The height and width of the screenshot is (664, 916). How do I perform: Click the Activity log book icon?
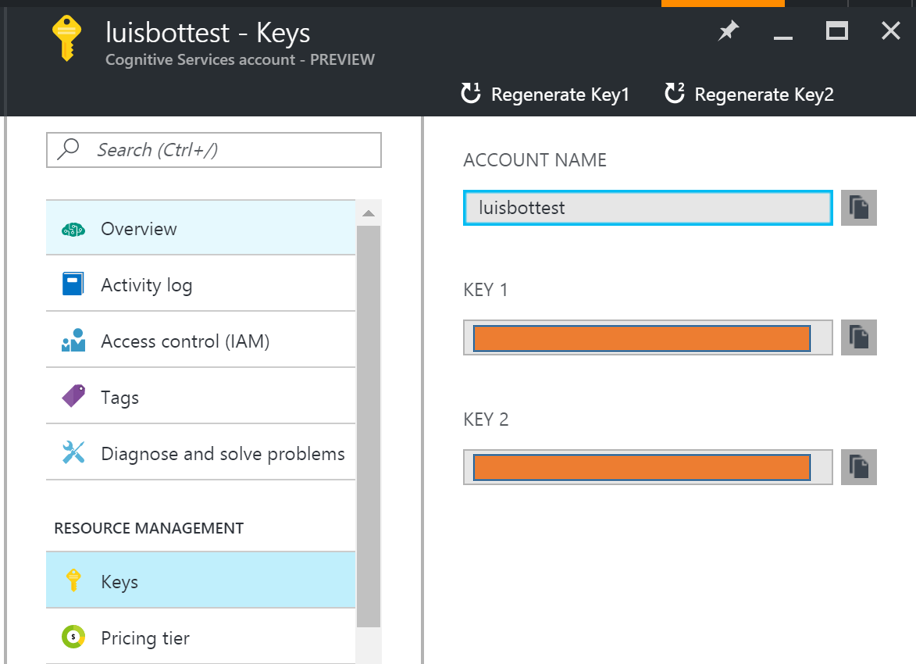[x=73, y=285]
